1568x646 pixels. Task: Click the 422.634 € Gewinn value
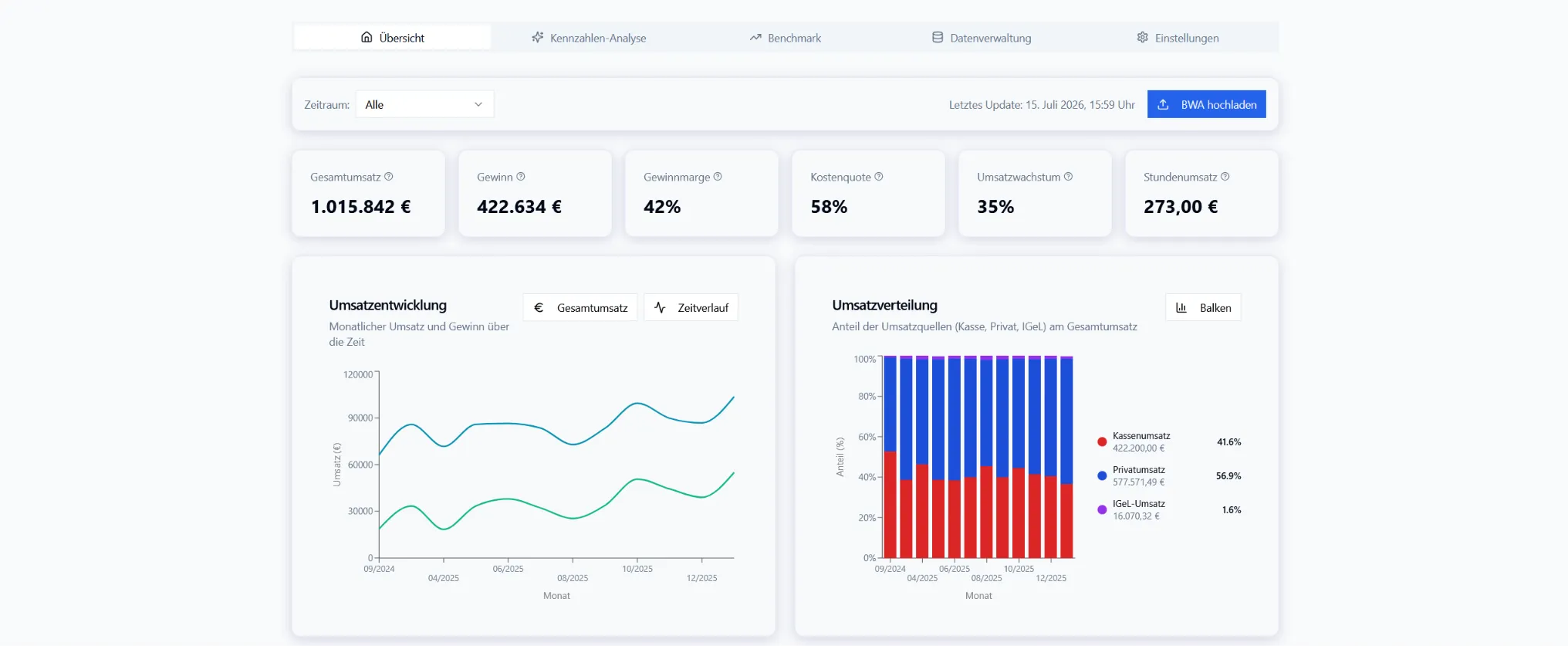coord(519,207)
